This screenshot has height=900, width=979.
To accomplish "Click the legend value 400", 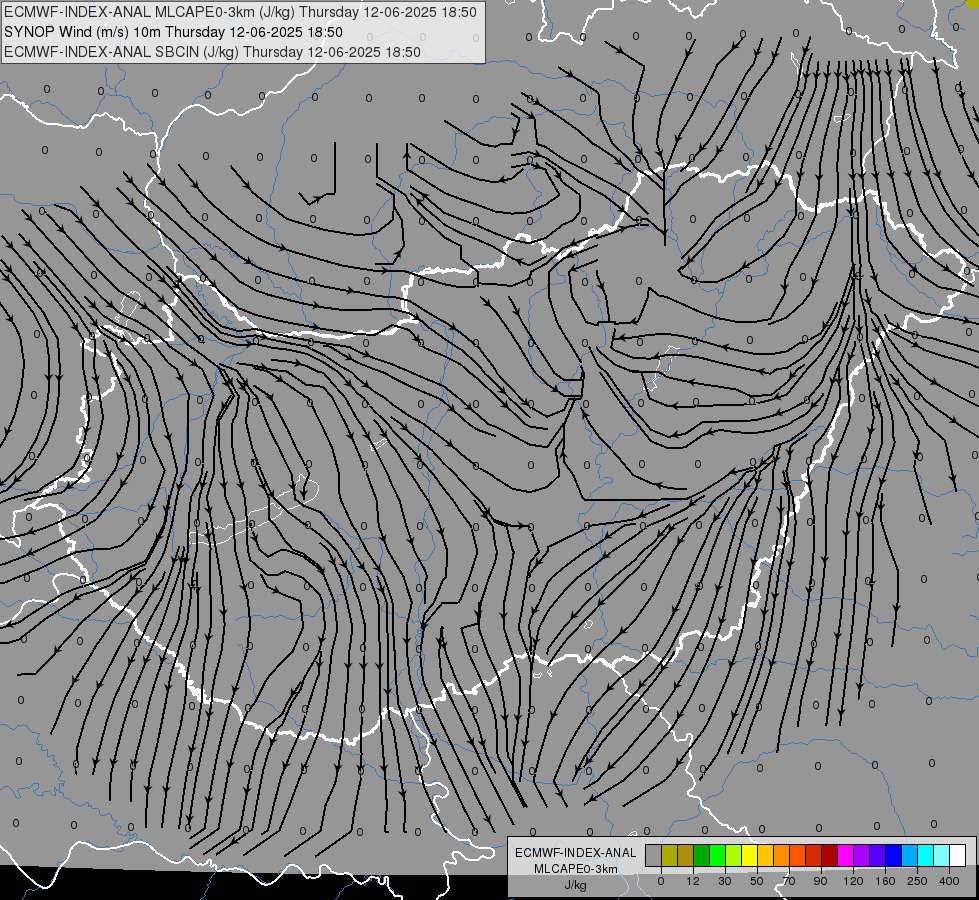I will click(x=949, y=881).
